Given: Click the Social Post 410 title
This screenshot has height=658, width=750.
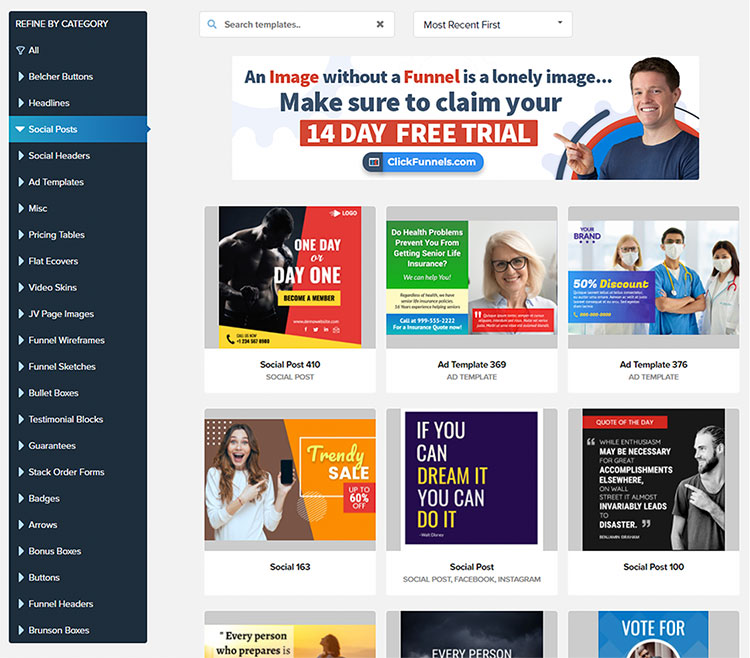Looking at the screenshot, I should point(290,364).
